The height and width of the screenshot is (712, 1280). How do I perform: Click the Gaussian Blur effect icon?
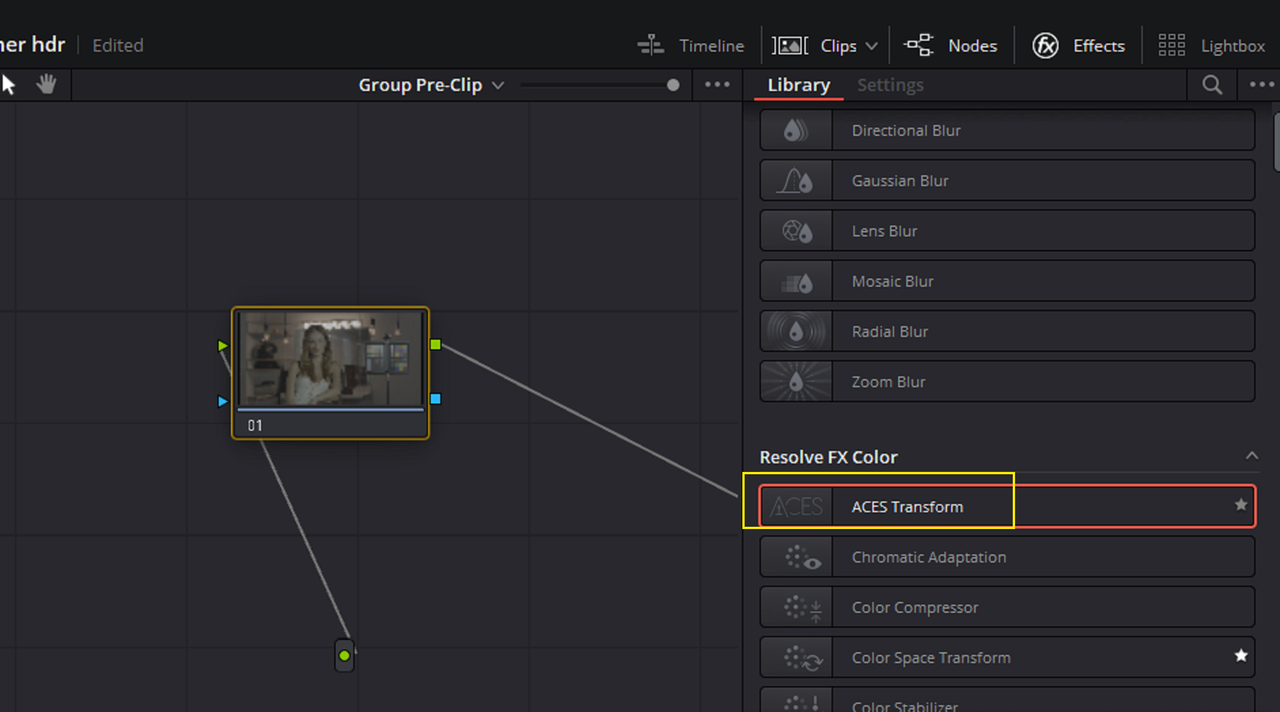pos(797,180)
